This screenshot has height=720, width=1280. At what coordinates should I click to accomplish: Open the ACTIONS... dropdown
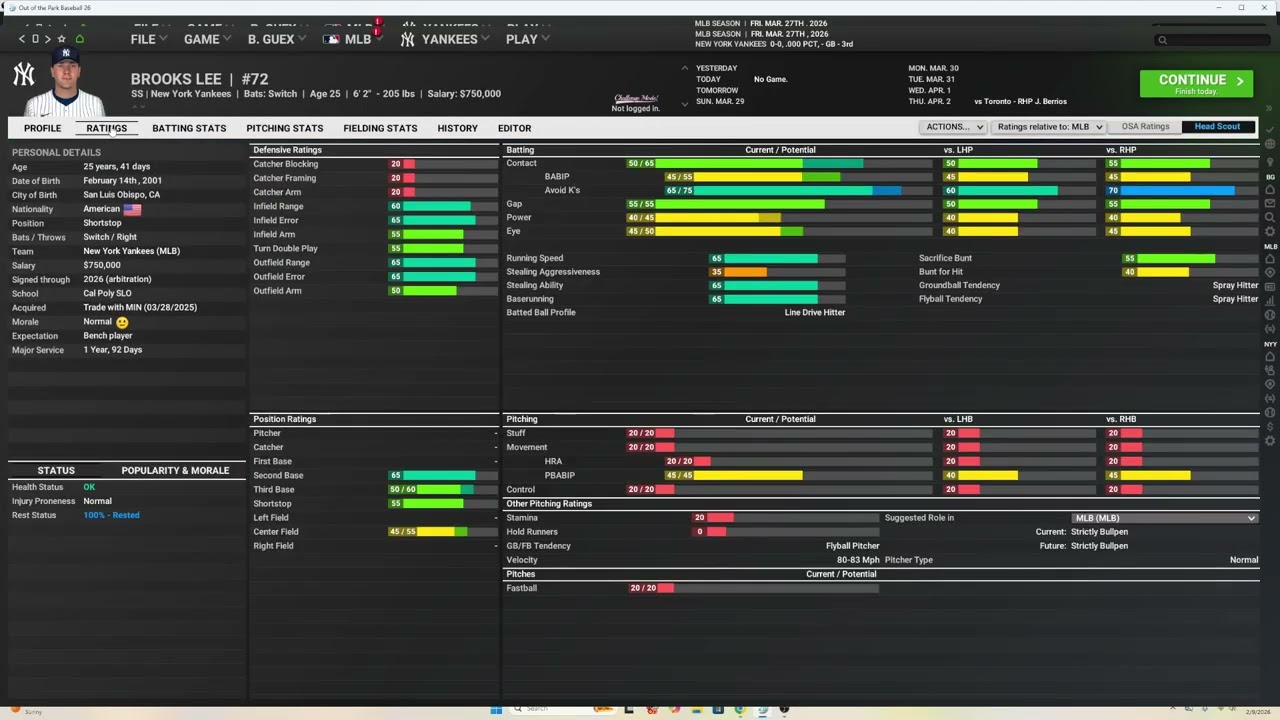[953, 127]
